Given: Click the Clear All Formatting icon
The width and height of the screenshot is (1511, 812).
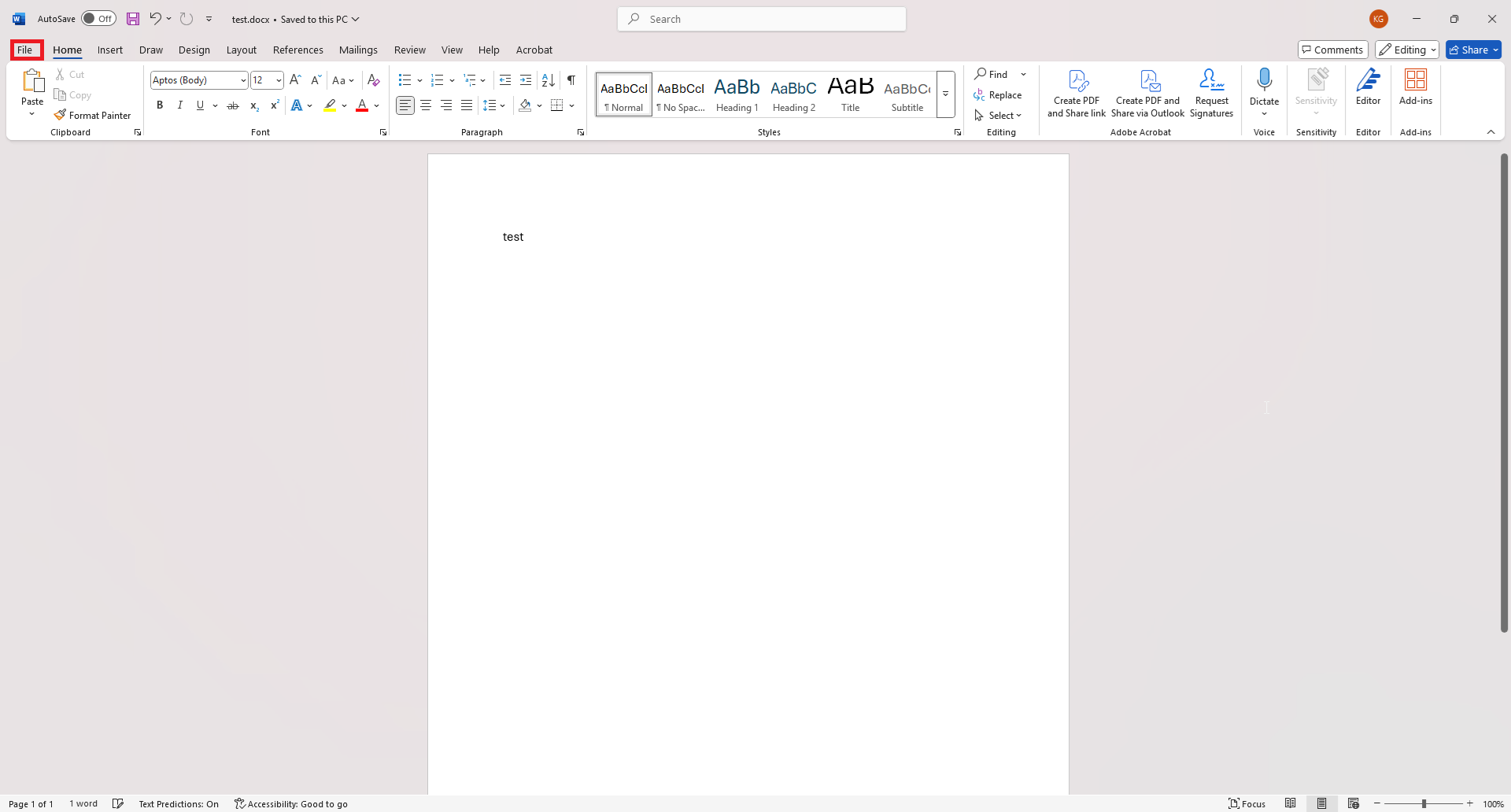Looking at the screenshot, I should tap(374, 80).
